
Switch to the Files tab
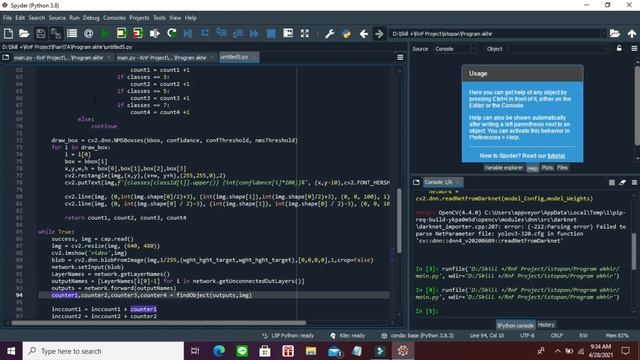tap(562, 168)
